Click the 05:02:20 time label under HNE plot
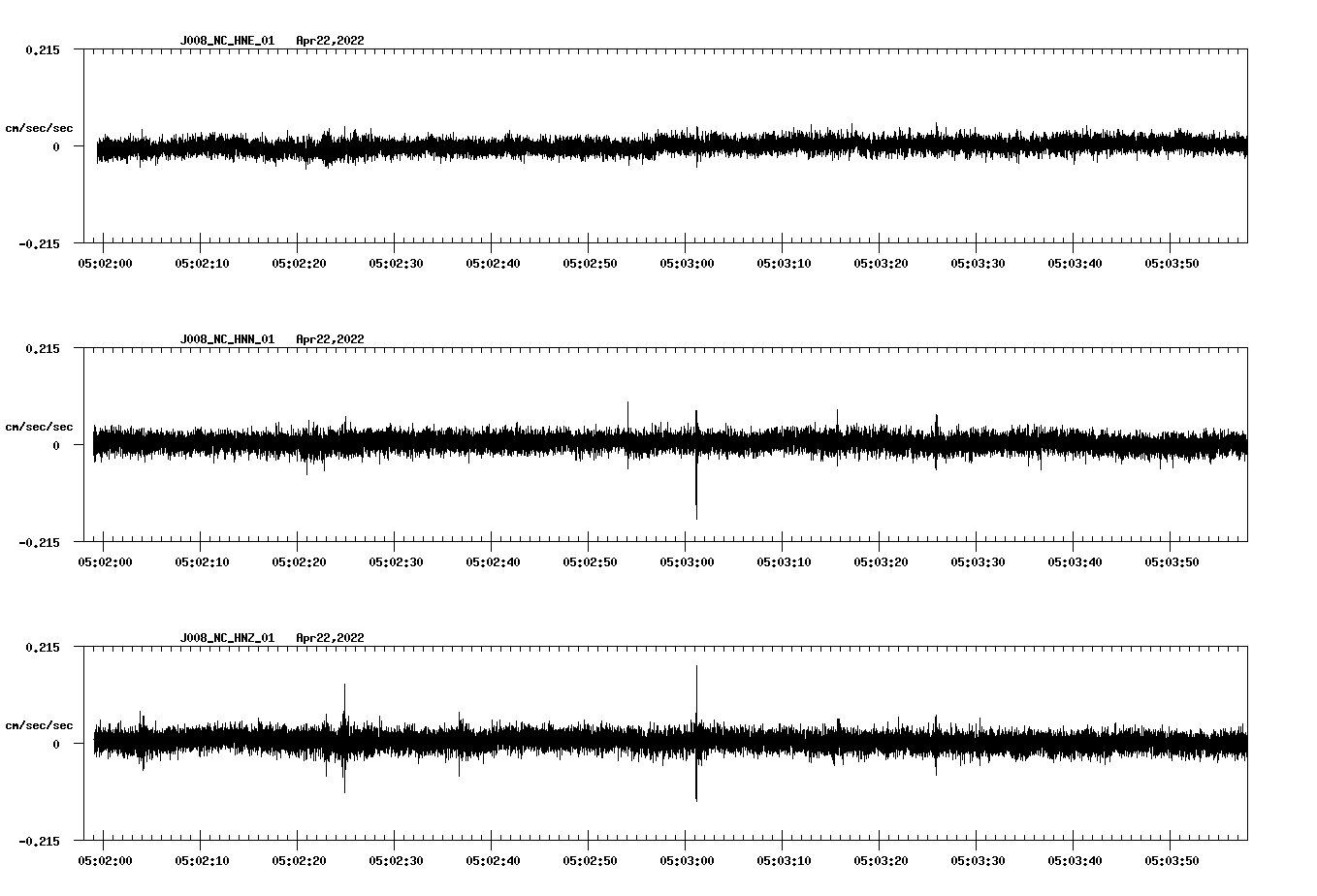 (x=299, y=263)
